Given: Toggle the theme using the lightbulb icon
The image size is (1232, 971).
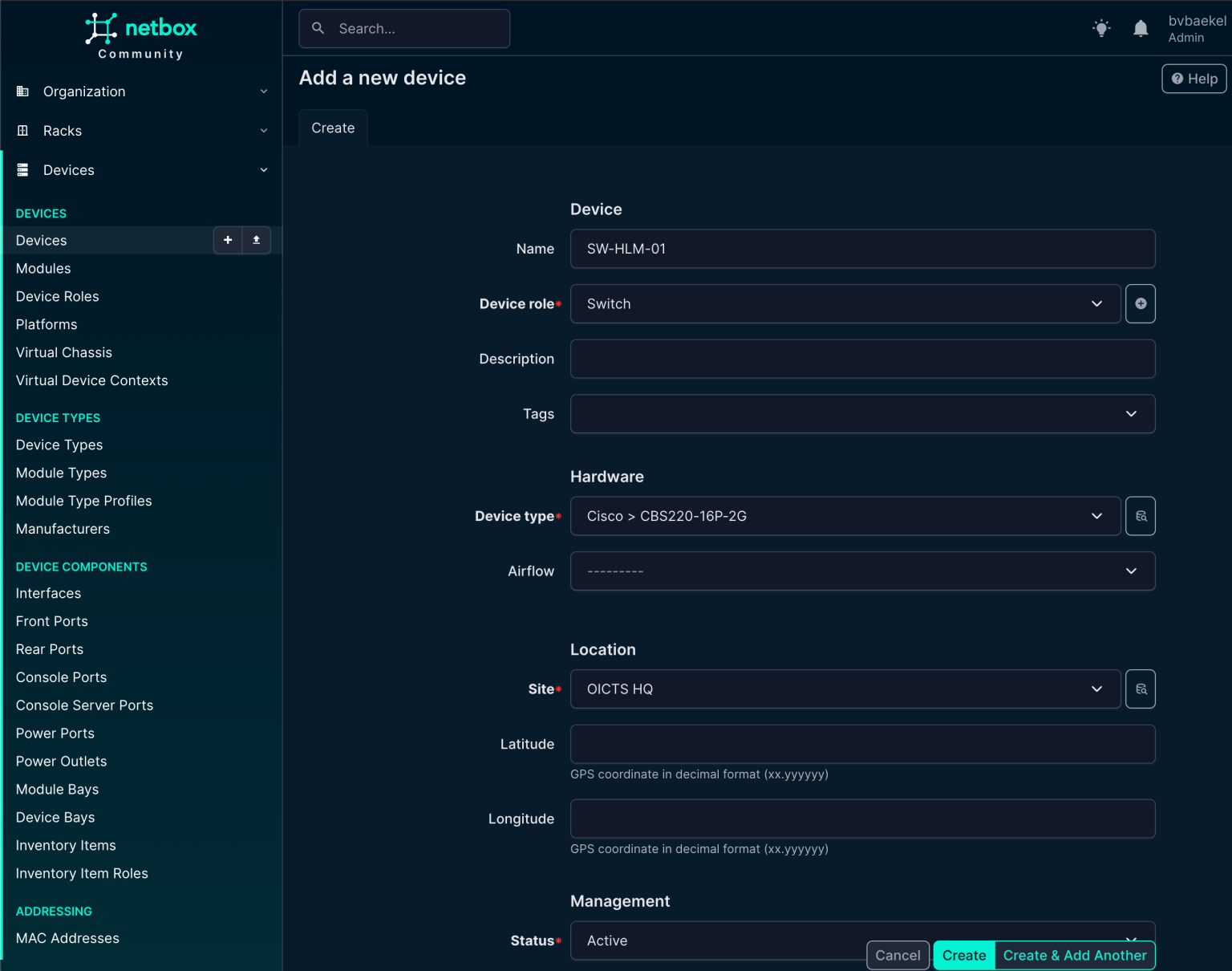Looking at the screenshot, I should pos(1101,28).
